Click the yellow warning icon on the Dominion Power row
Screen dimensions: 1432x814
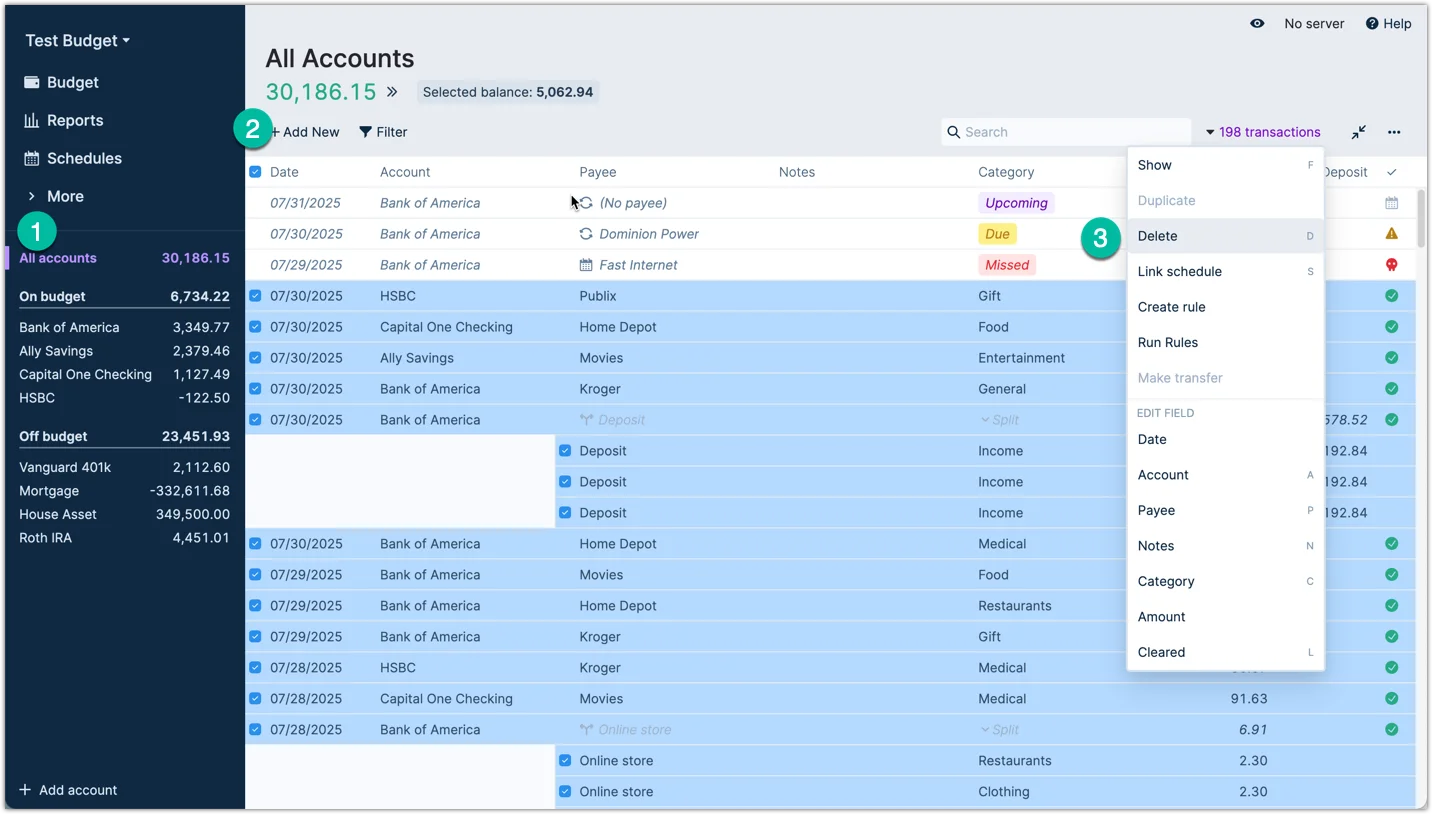(x=1391, y=233)
